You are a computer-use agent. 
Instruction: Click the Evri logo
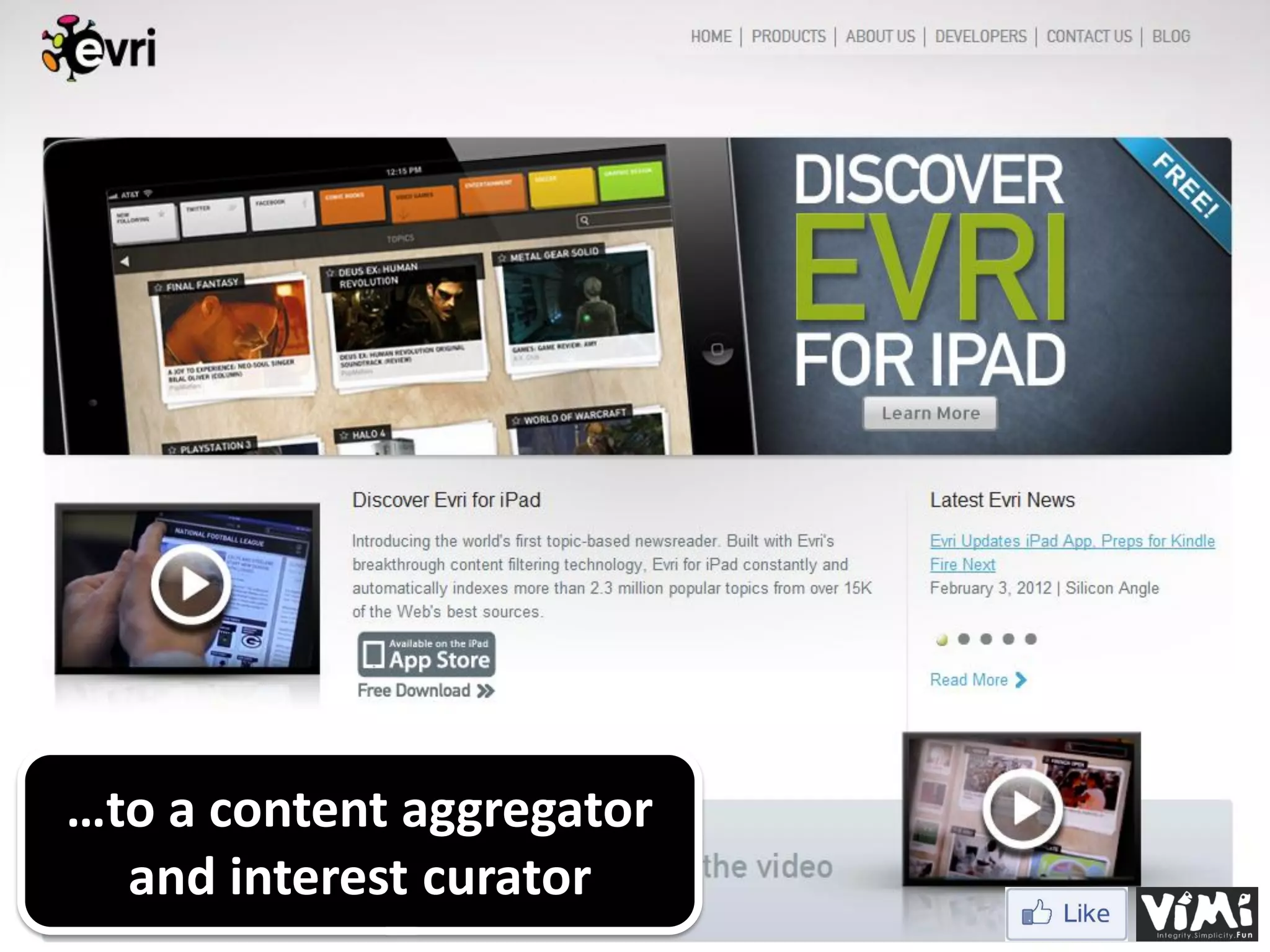99,48
